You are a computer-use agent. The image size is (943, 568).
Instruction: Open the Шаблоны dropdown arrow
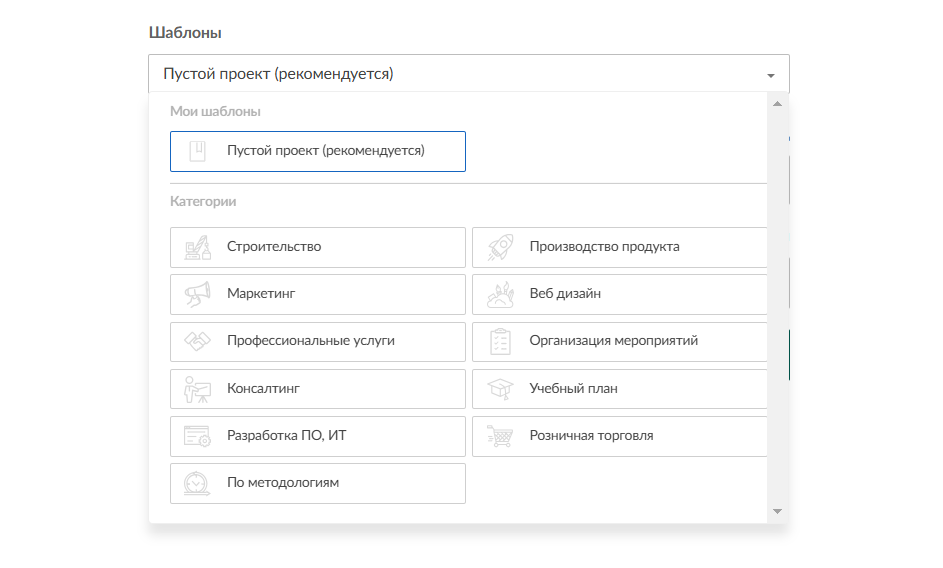tap(770, 75)
